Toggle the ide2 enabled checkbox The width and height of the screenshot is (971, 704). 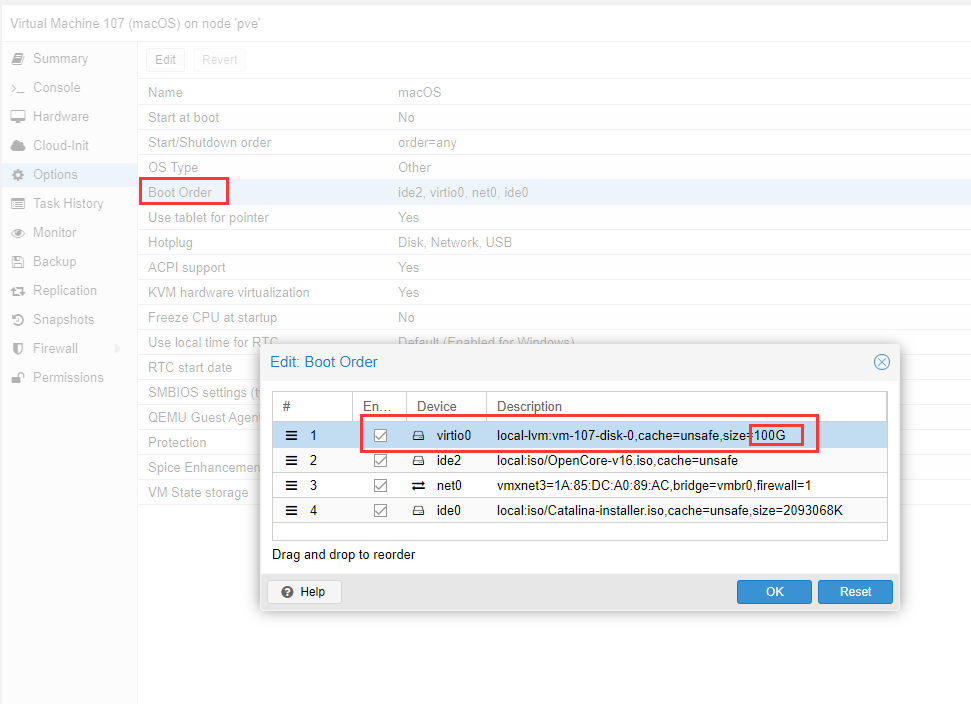pos(380,461)
